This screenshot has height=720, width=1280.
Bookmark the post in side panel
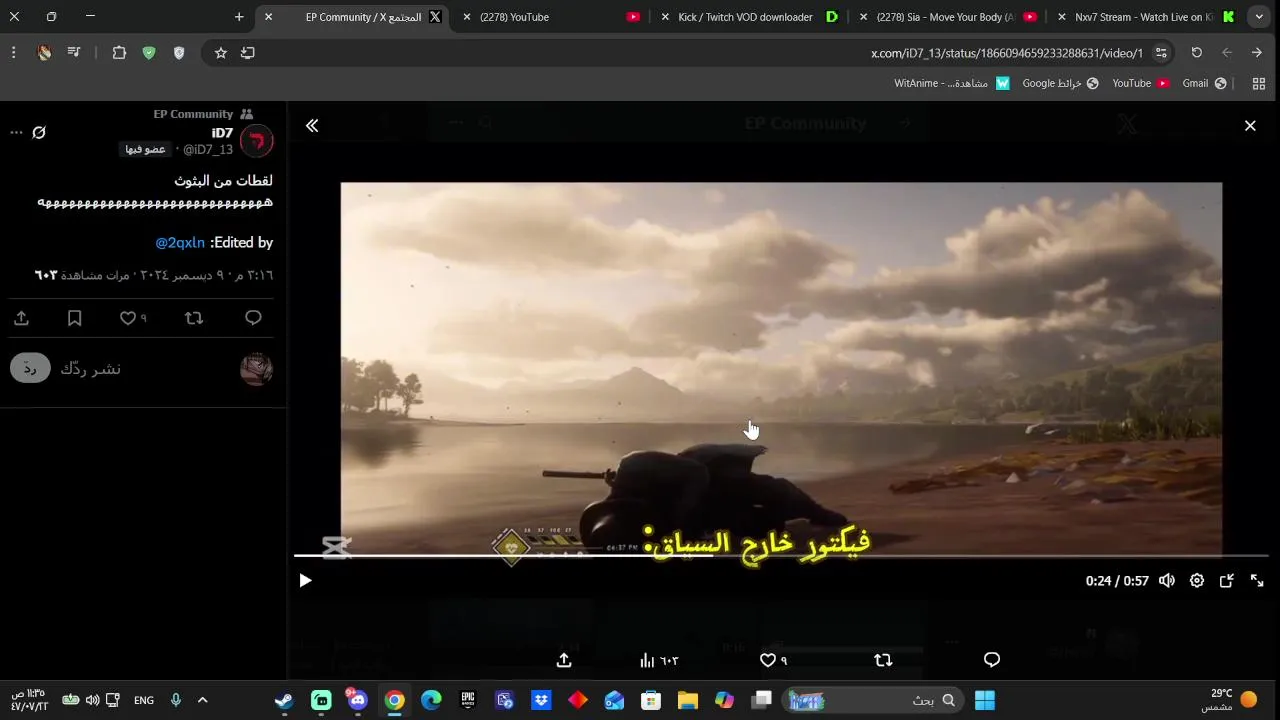tap(74, 318)
